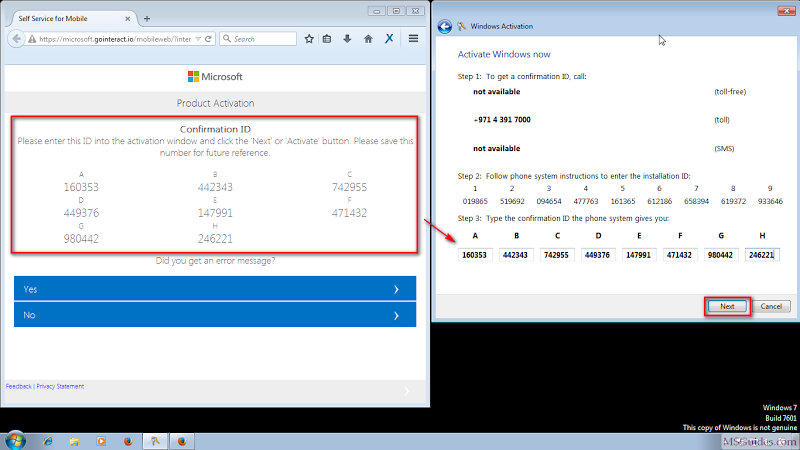Open the Privacy Statement link
Image resolution: width=800 pixels, height=450 pixels.
coord(60,386)
